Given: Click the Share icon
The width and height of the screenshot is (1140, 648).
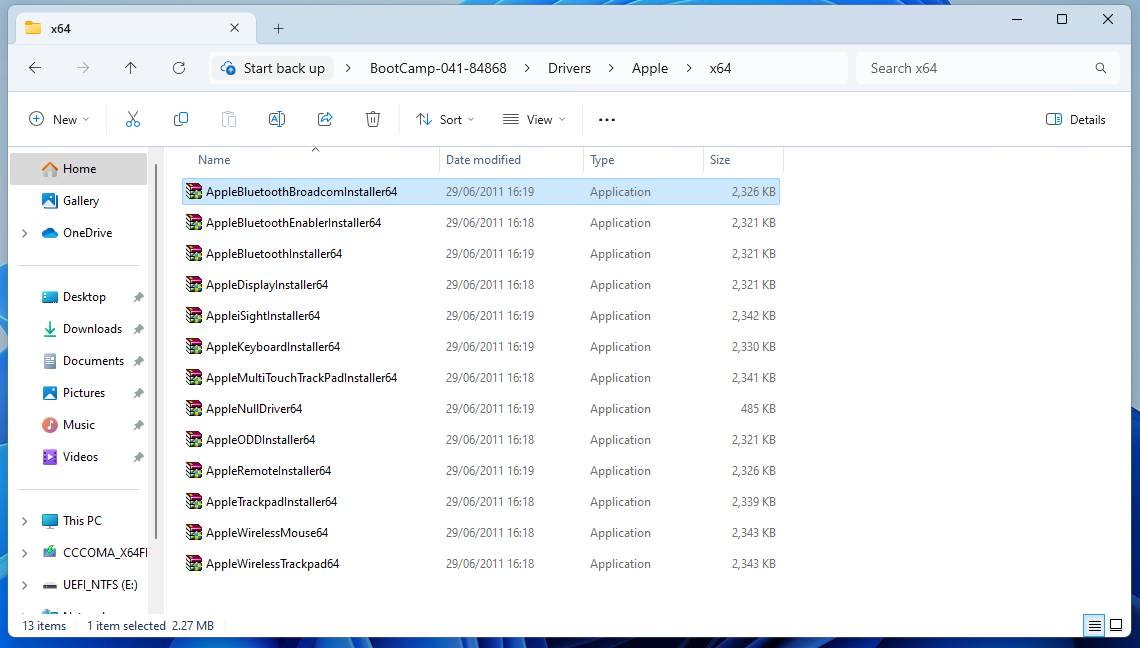Looking at the screenshot, I should (325, 119).
